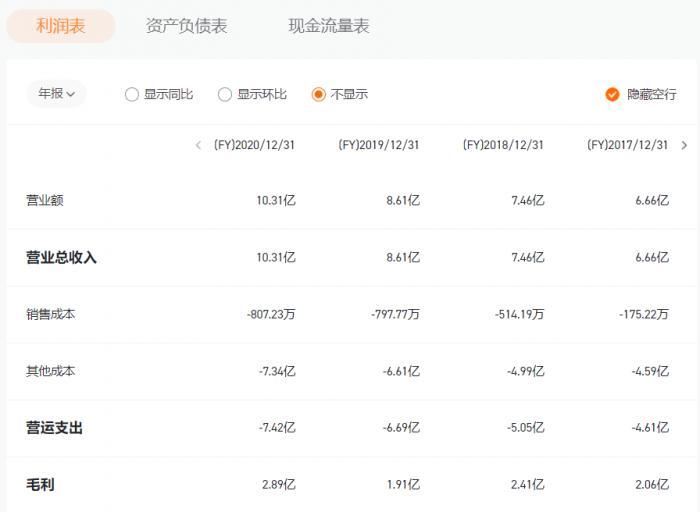Select the 显示同比 radio option
This screenshot has height=512, width=700.
[132, 94]
